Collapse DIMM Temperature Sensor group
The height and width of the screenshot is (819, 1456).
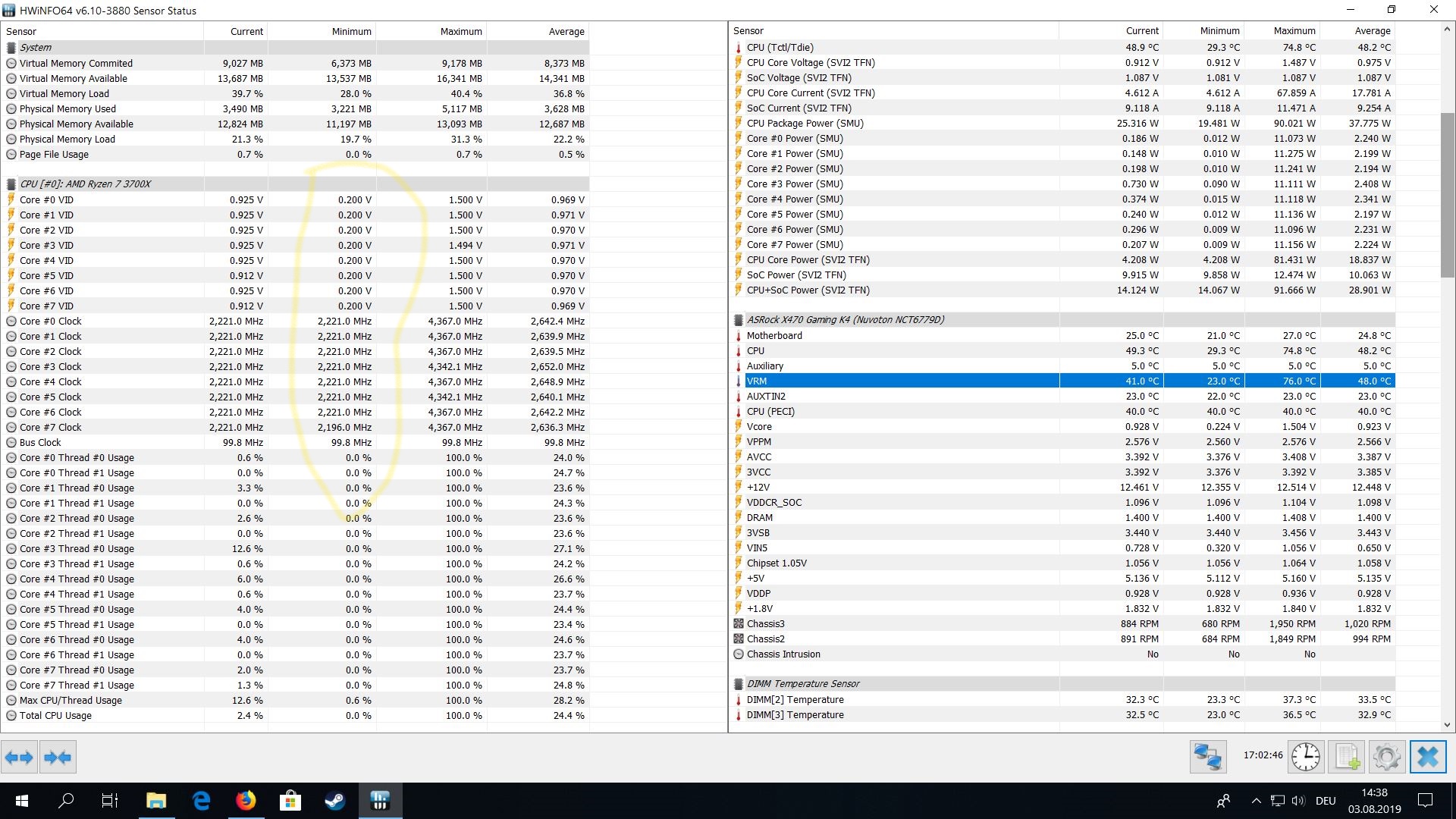click(x=802, y=683)
